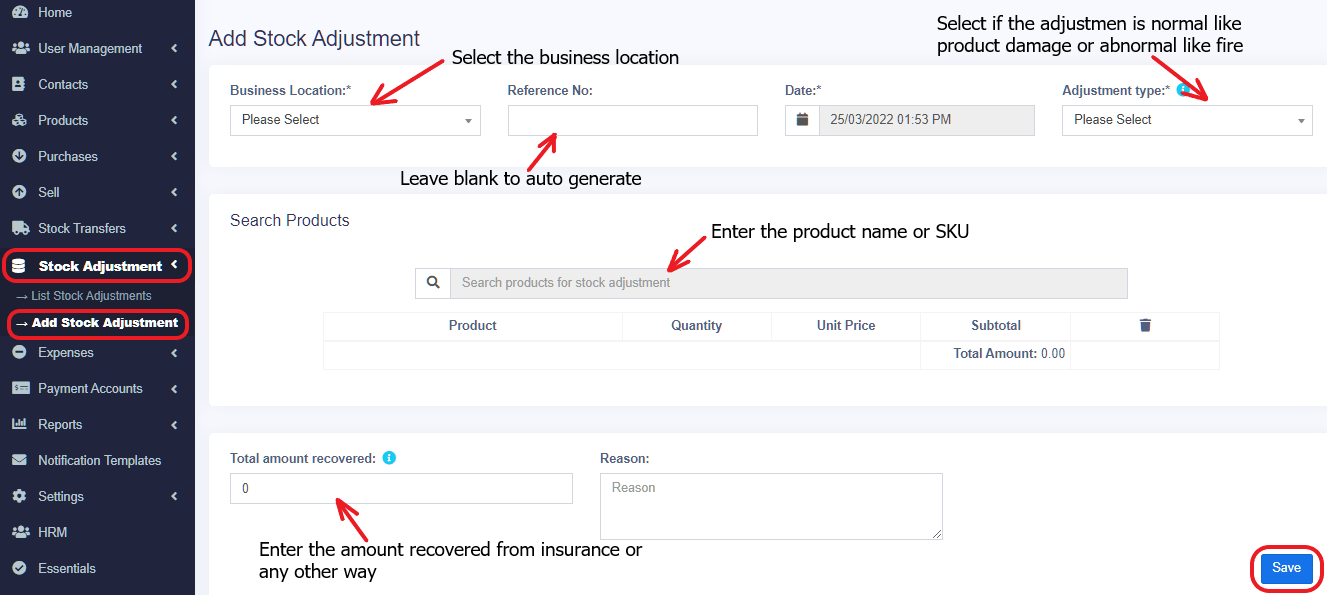
Task: Select the Reports sidebar icon
Action: (22, 424)
